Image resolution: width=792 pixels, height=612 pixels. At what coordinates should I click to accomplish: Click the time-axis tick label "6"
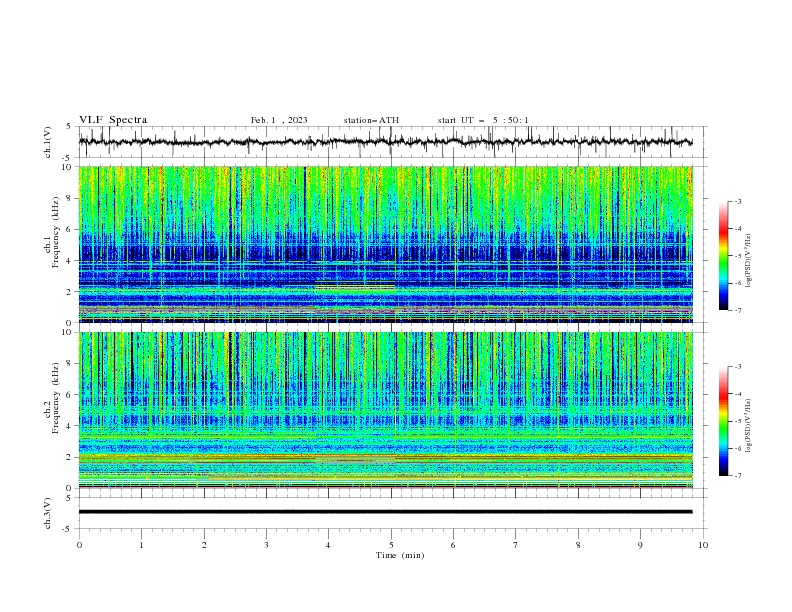(x=453, y=545)
